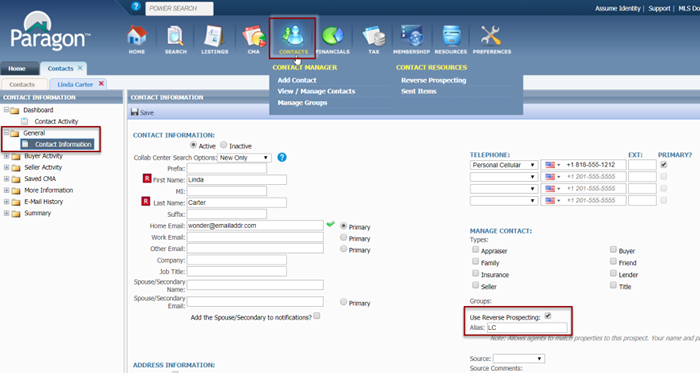Check the Family type checkbox

475,261
